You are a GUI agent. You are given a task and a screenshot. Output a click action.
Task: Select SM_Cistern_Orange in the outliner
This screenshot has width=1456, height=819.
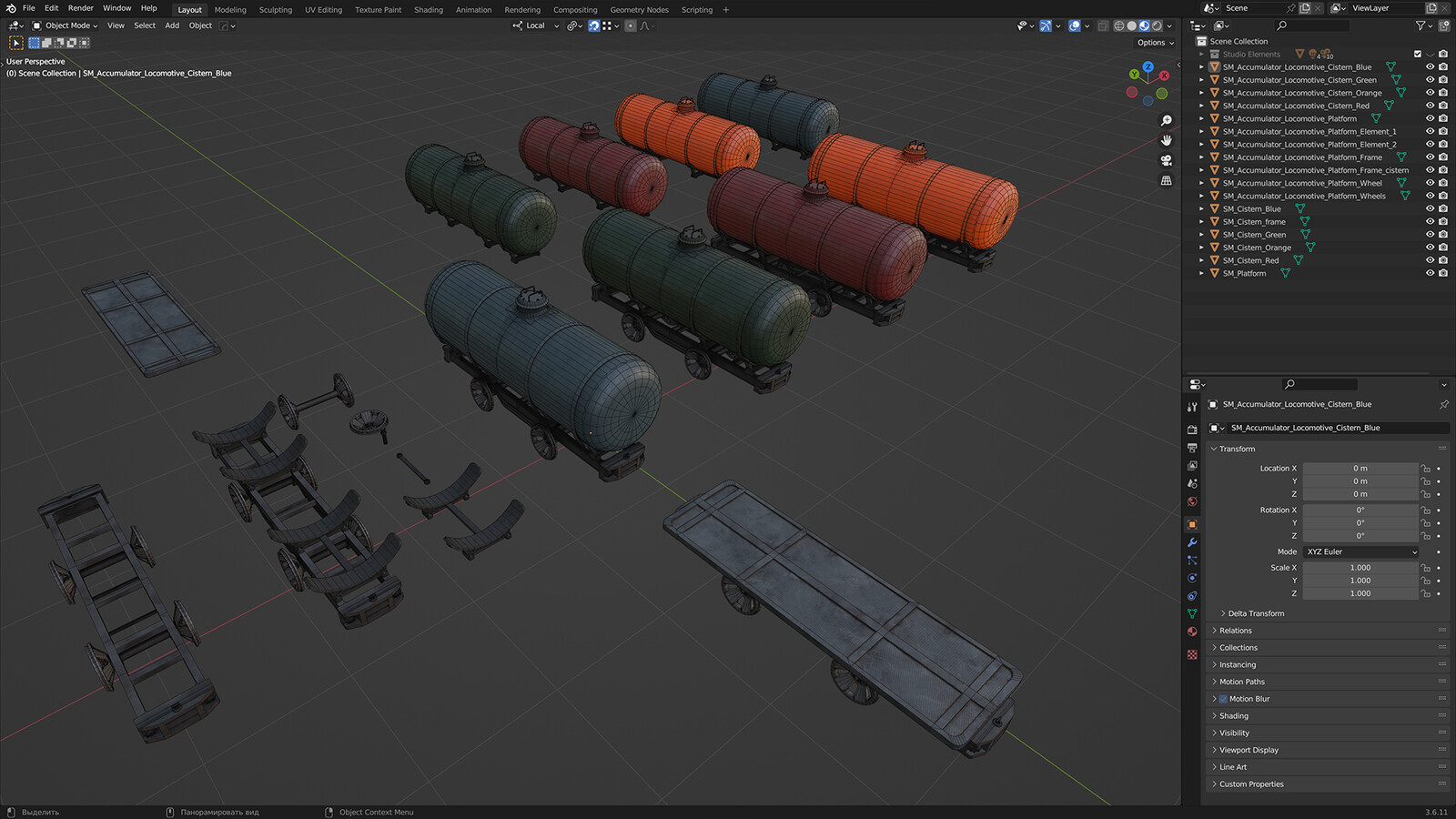coord(1256,248)
